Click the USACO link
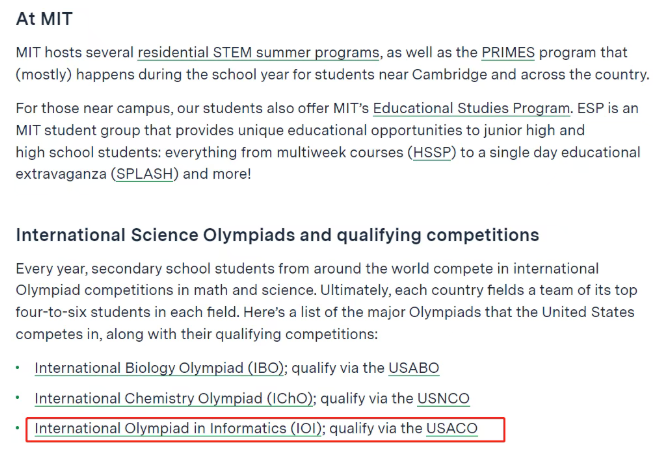 coord(452,429)
